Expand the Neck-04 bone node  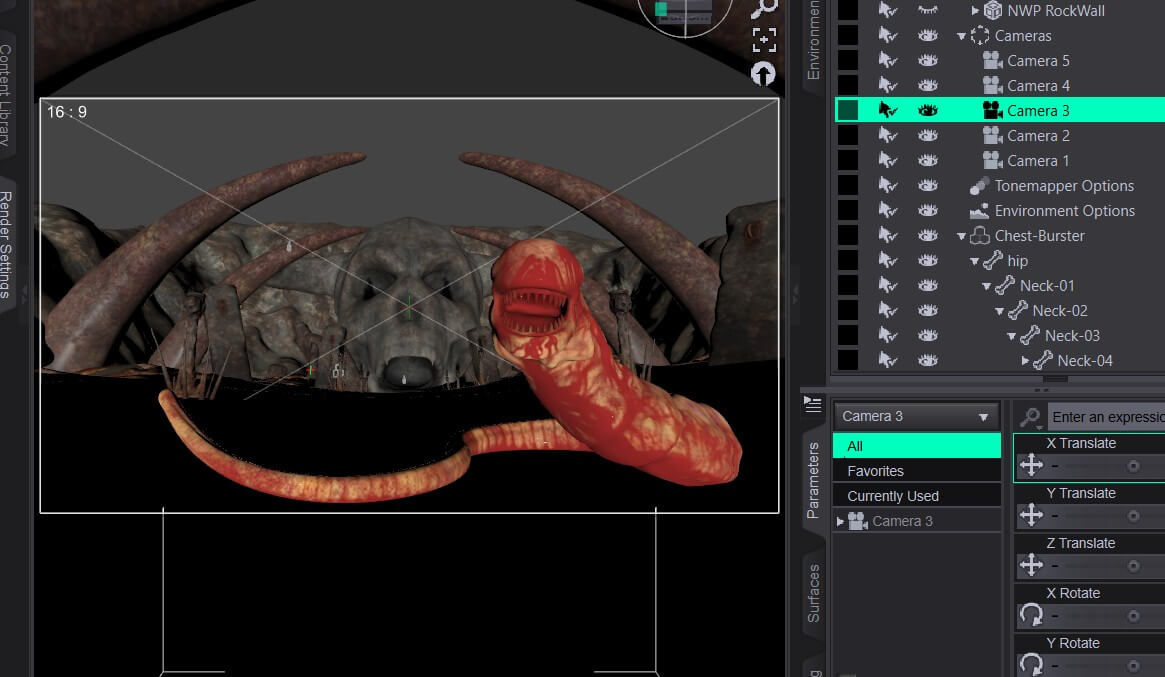pos(1025,361)
